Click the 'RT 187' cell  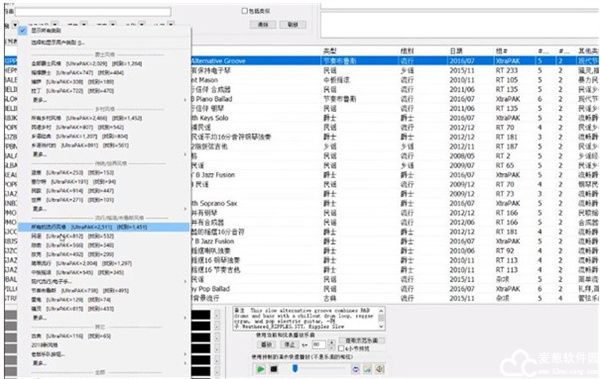[x=507, y=146]
